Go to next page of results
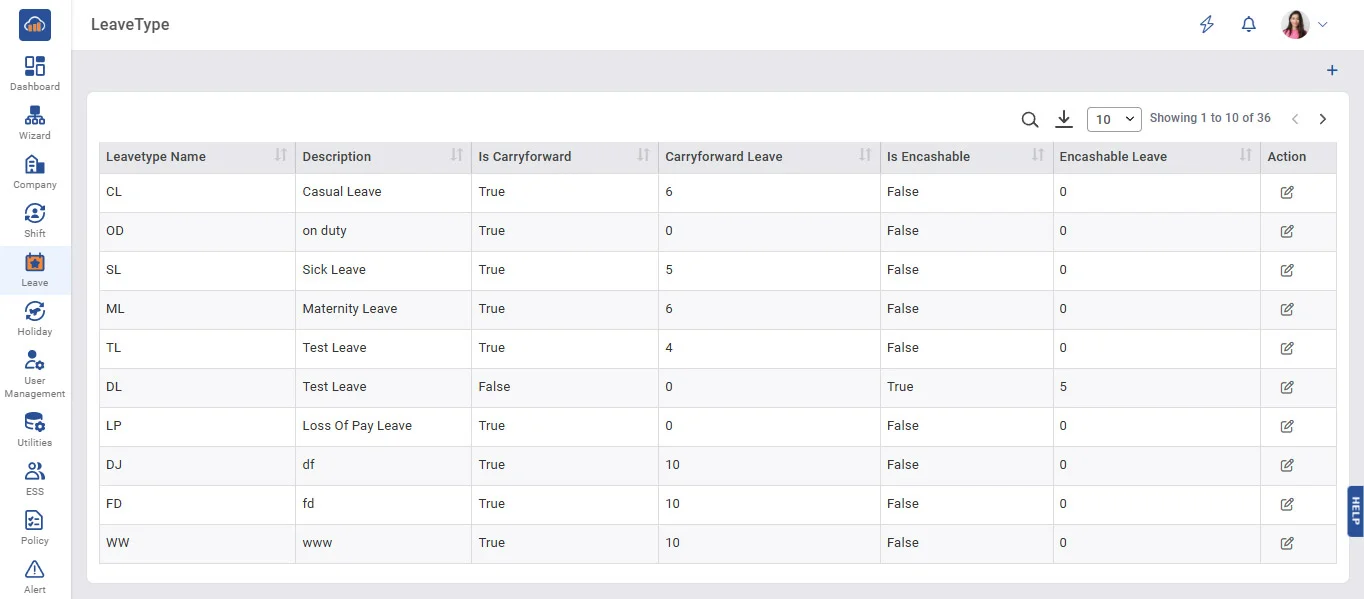1364x599 pixels. (1323, 119)
